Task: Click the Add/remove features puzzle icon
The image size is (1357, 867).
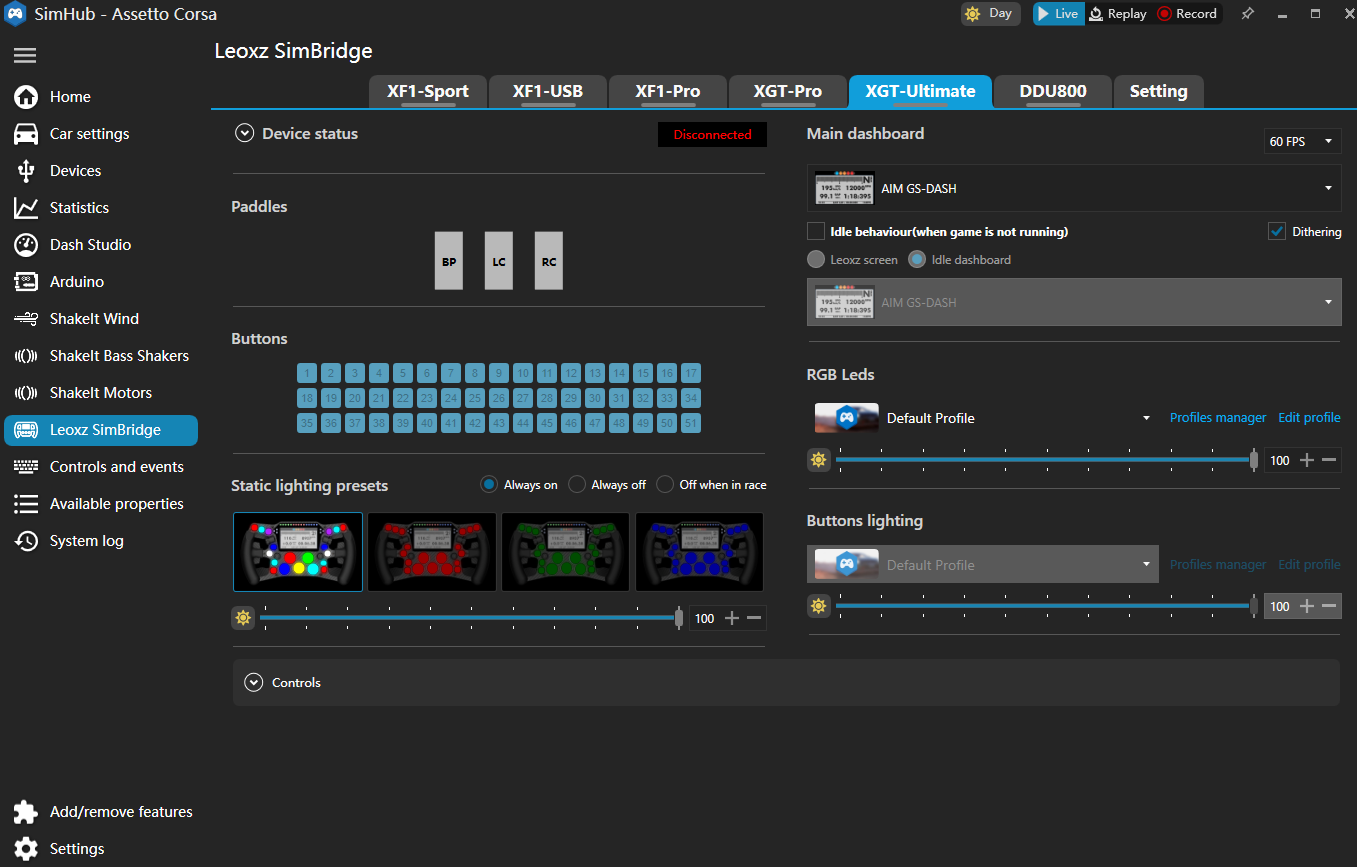Action: coord(26,812)
